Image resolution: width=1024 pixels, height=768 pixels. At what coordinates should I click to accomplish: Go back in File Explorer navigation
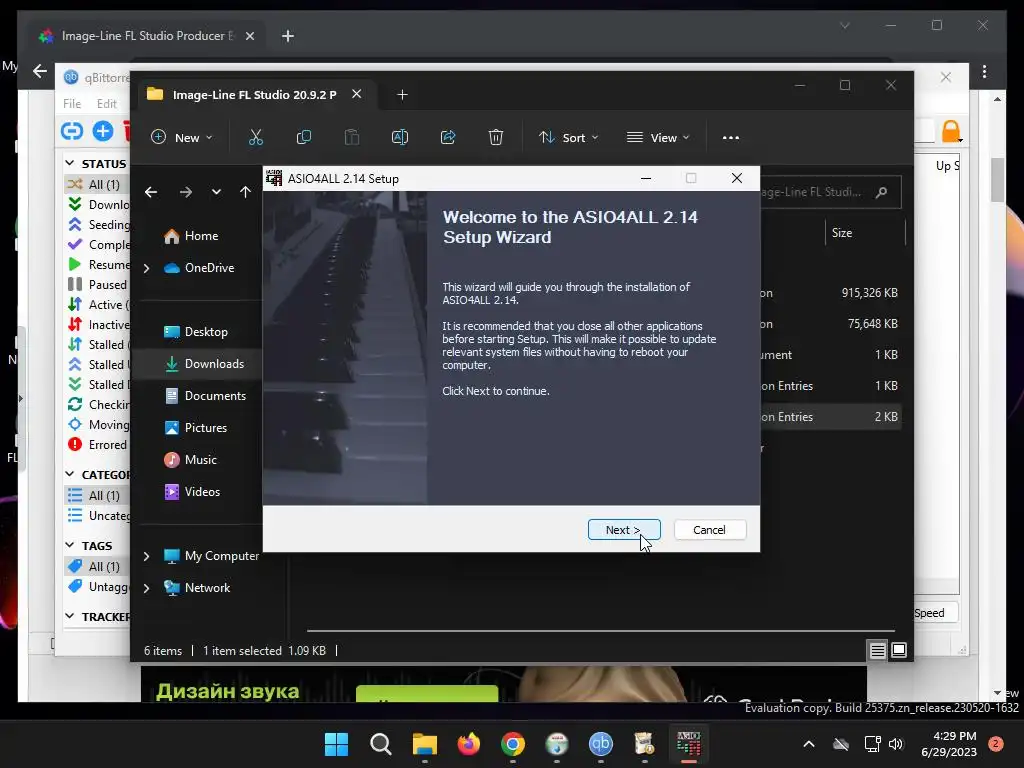[x=151, y=192]
